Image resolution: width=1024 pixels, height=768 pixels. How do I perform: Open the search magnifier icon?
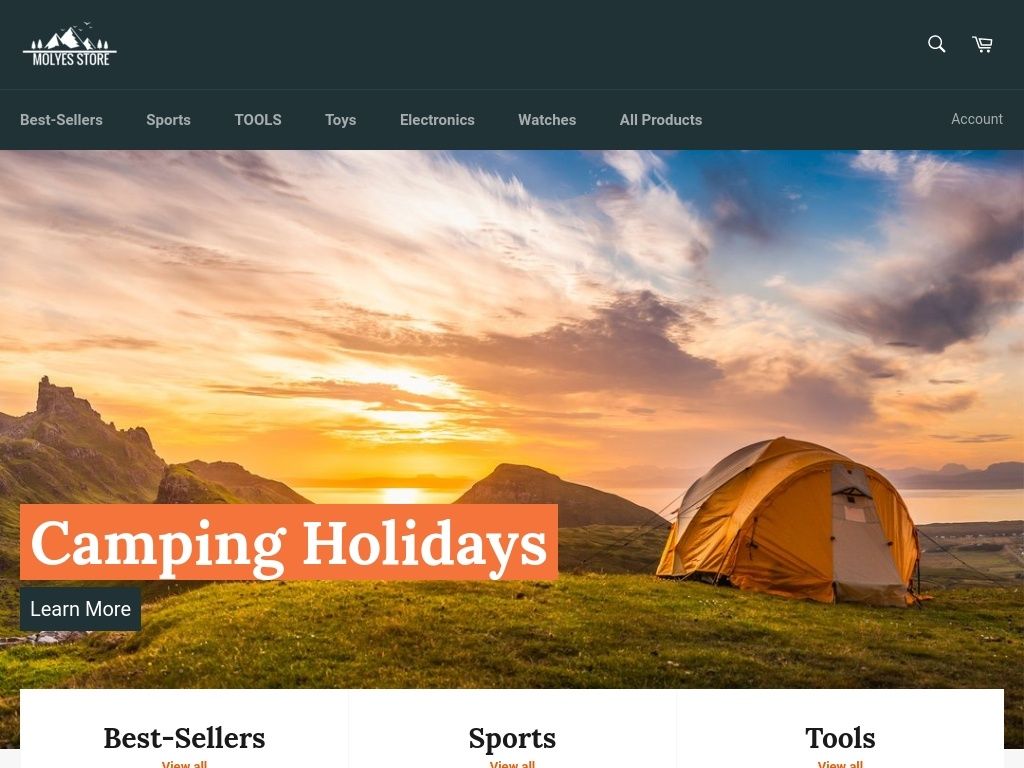[x=936, y=44]
